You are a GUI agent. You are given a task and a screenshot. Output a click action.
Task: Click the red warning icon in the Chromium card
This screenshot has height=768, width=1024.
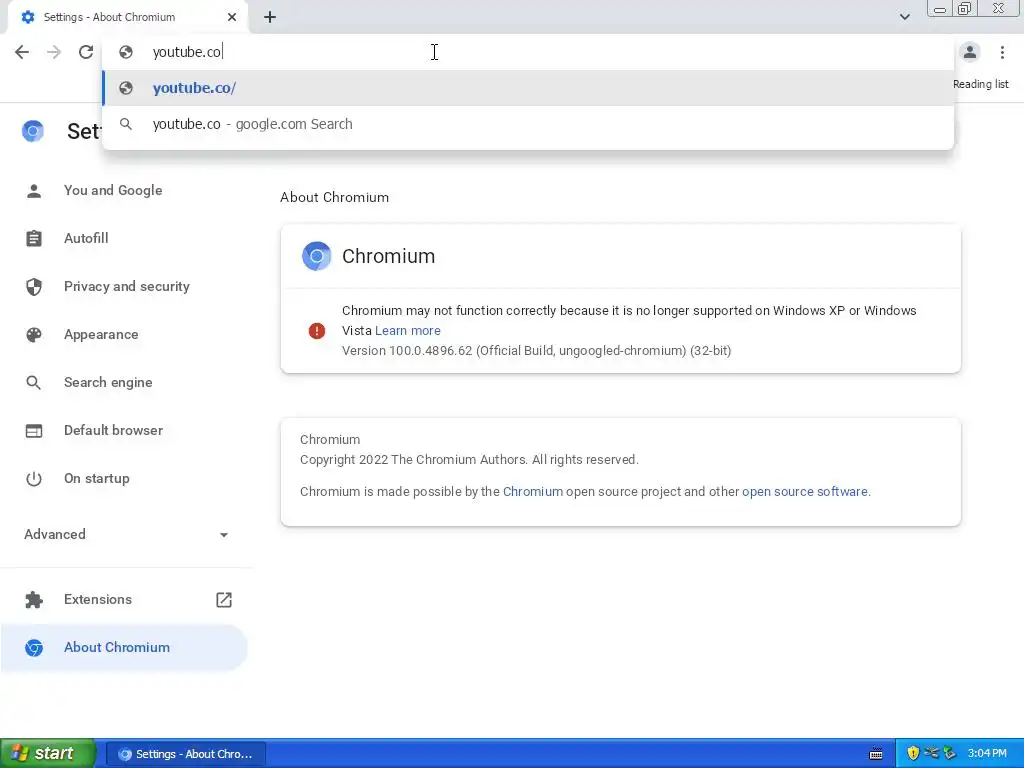317,331
